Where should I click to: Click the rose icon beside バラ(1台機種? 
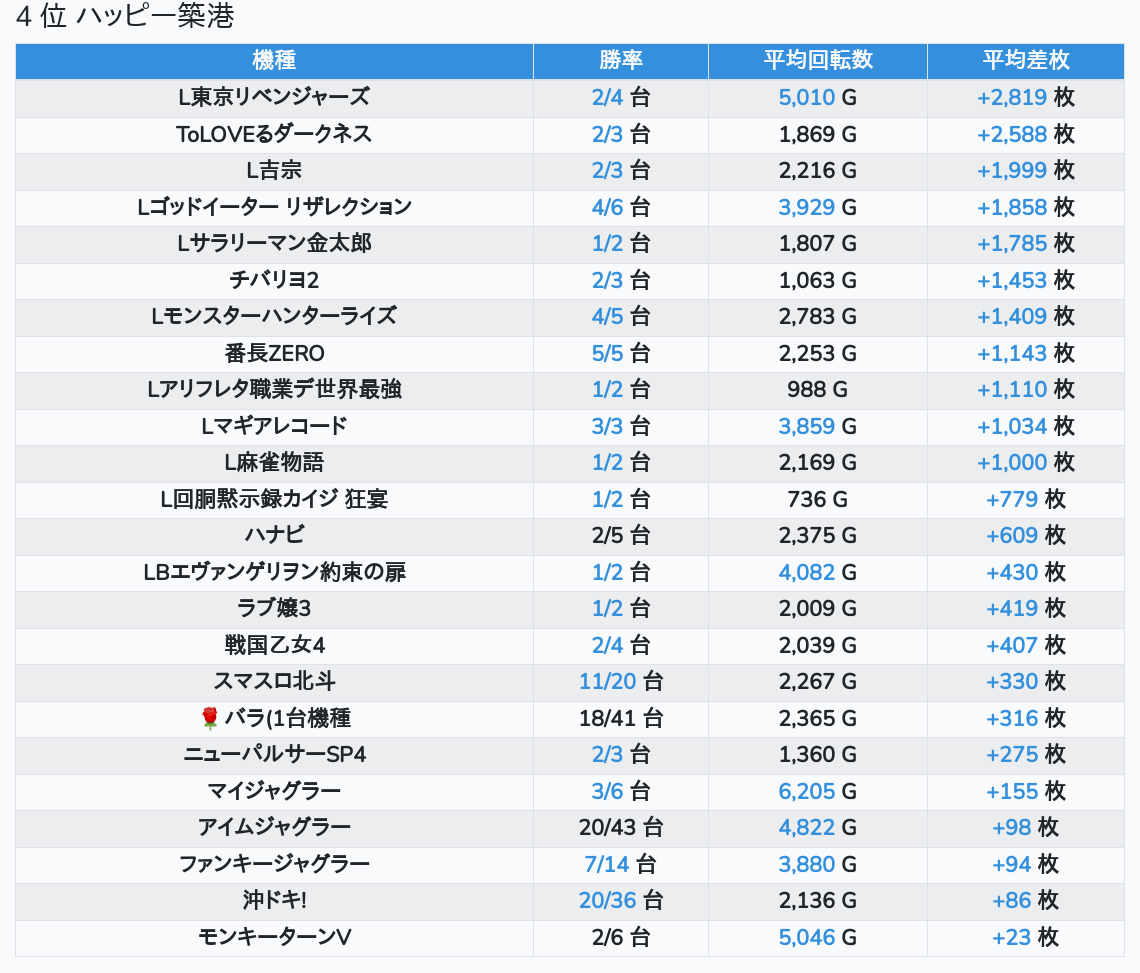(x=209, y=718)
